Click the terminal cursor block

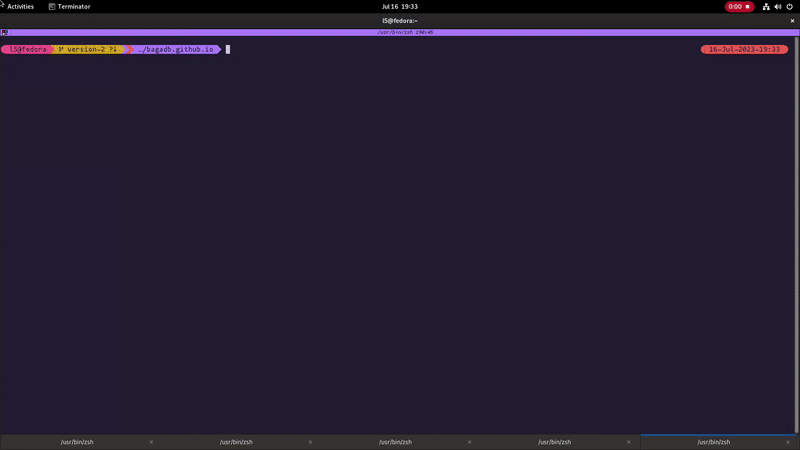pyautogui.click(x=228, y=49)
